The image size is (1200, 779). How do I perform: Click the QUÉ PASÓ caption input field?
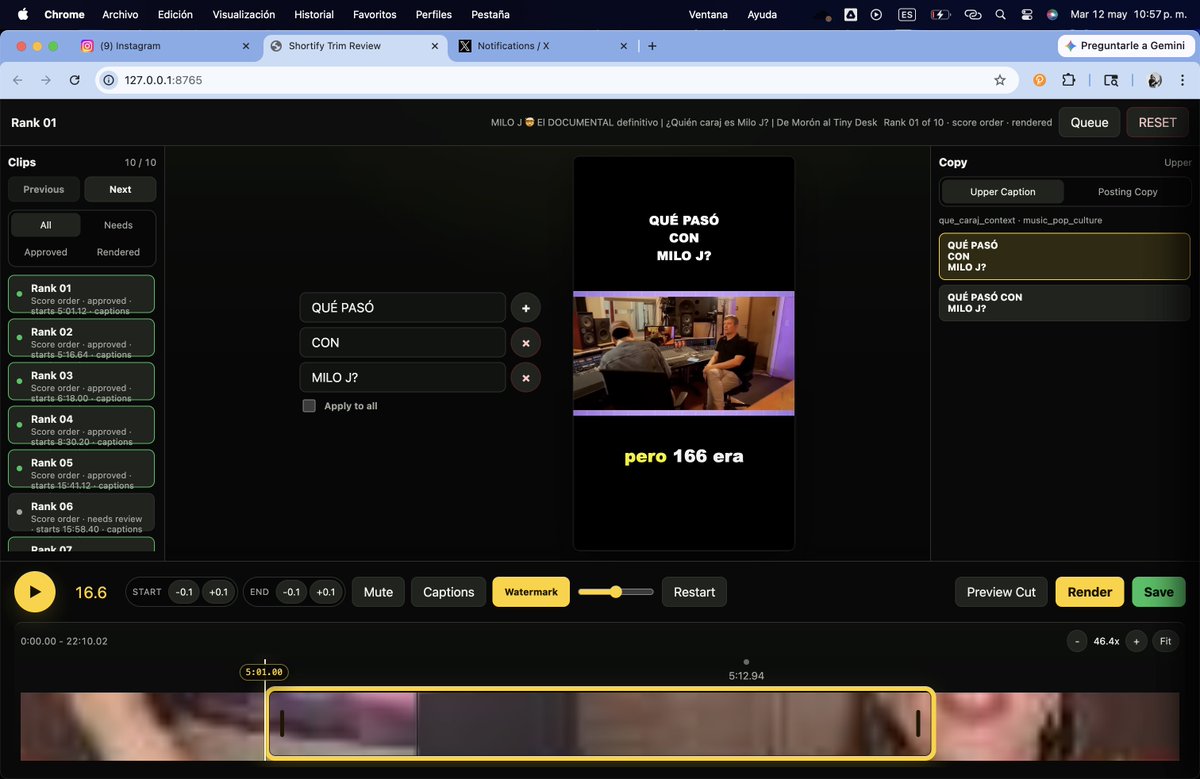coord(403,308)
